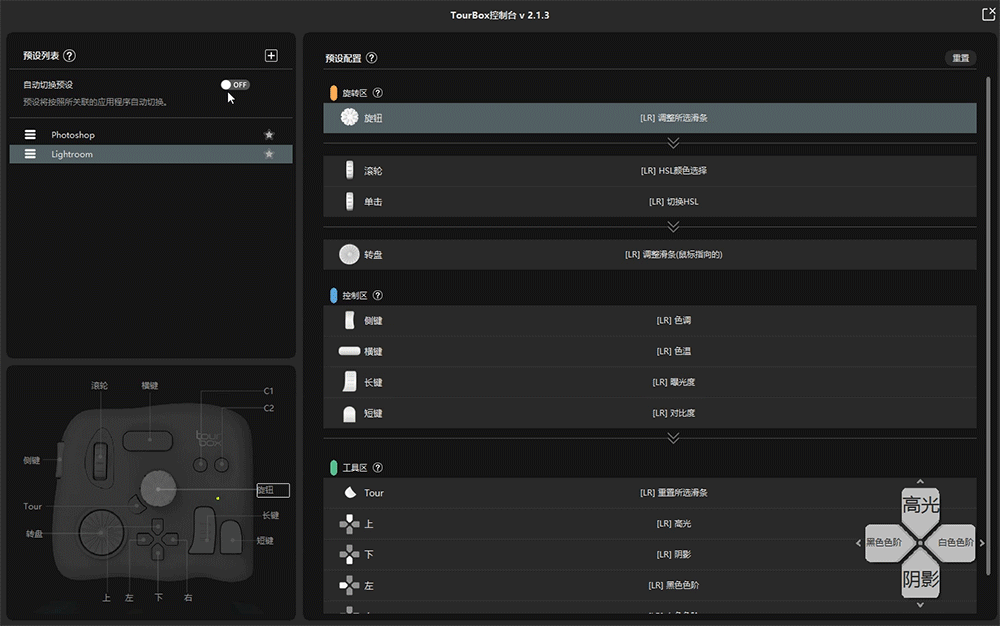Star the Photoshop preset

[269, 135]
